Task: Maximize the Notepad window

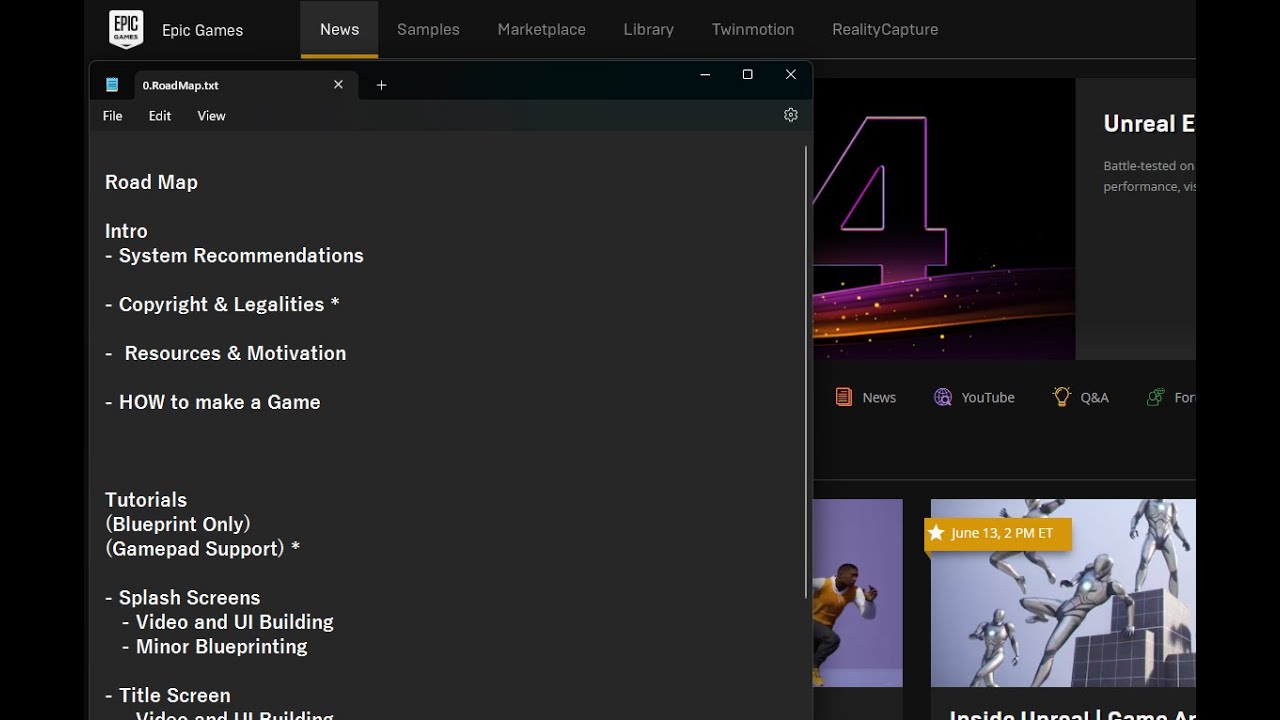Action: point(747,74)
